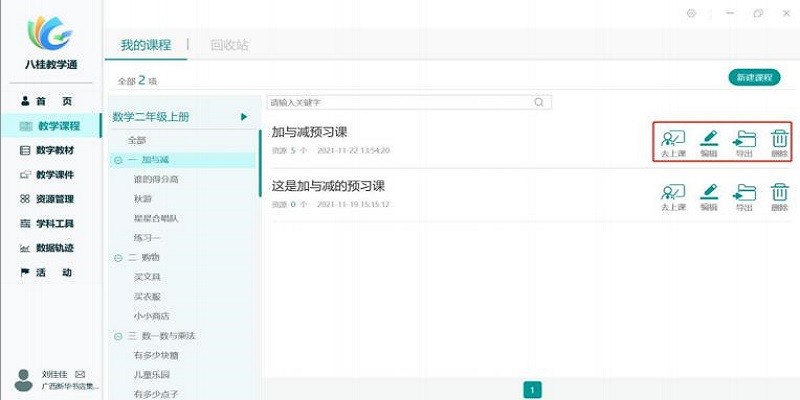Collapse the 一 加与减 chapter
This screenshot has height=400, width=800.
click(x=118, y=160)
